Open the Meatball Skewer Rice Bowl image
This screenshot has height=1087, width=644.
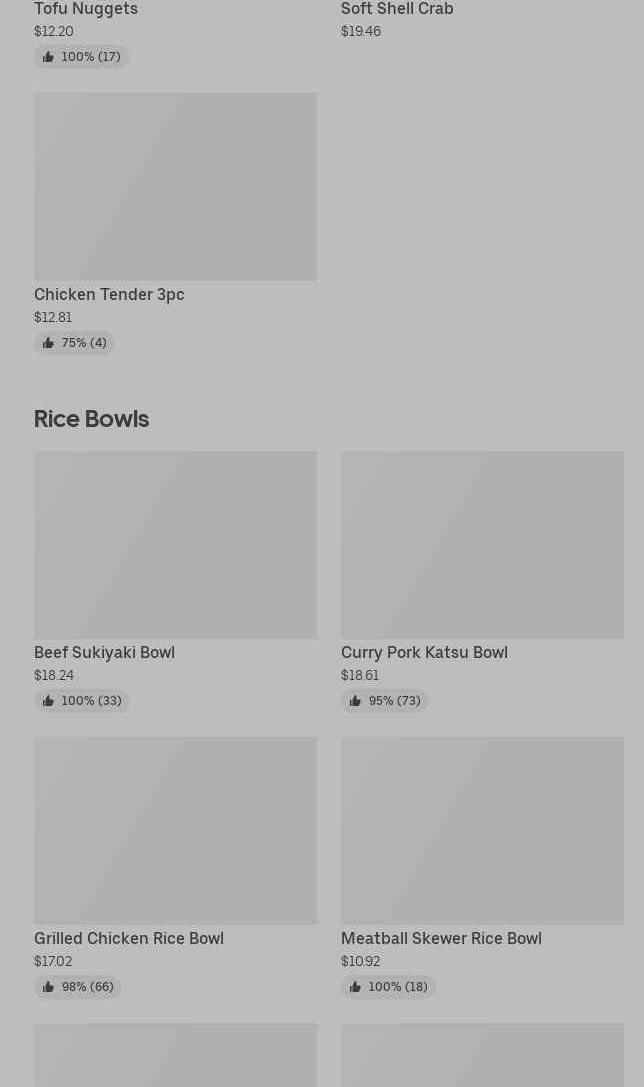click(482, 831)
